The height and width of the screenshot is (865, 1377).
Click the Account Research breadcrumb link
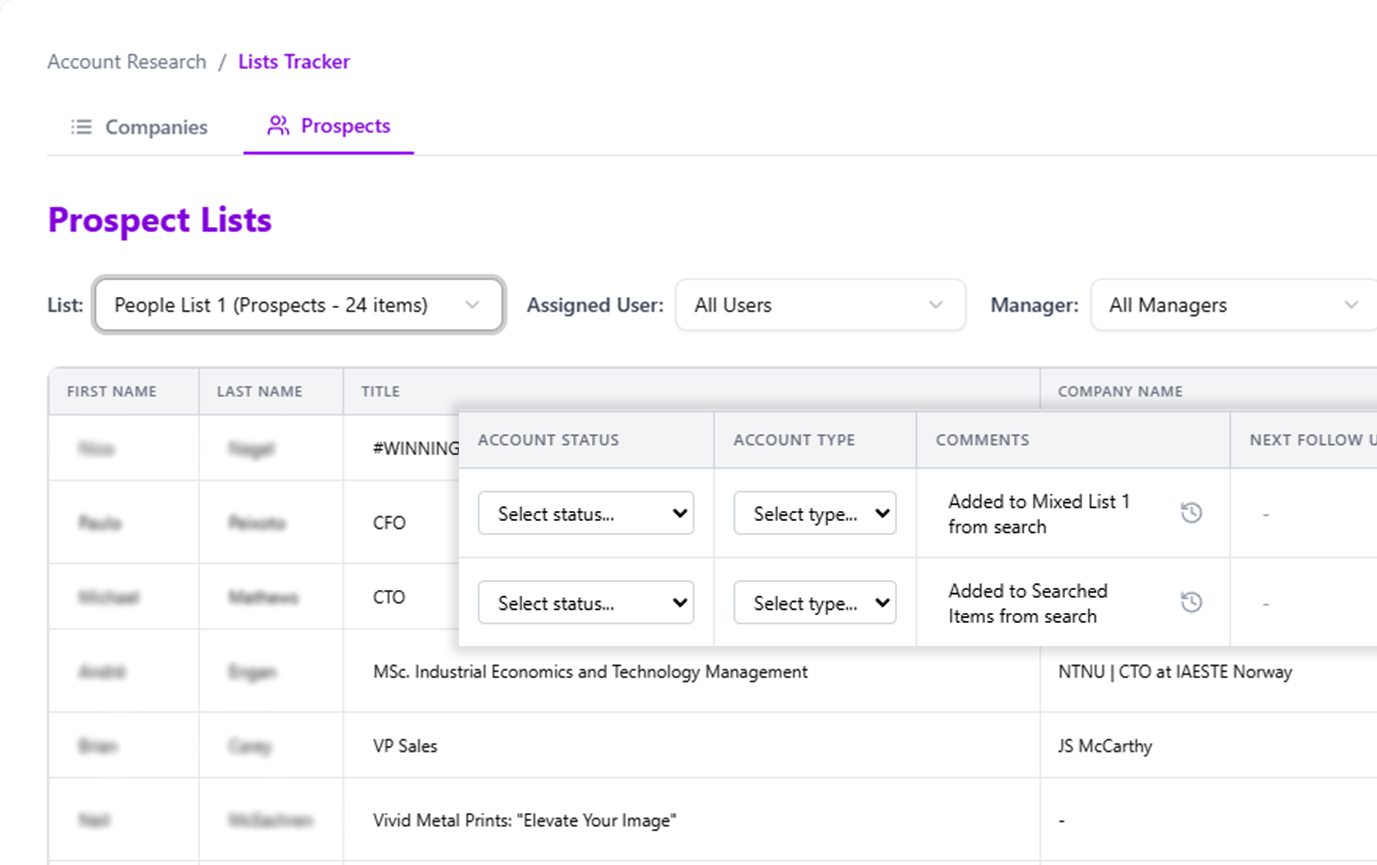126,61
